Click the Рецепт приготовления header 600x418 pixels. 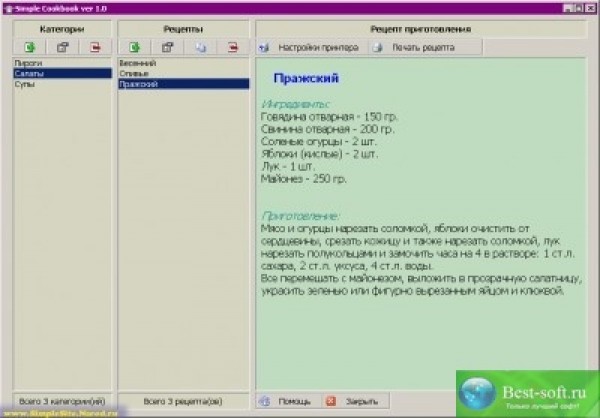421,29
